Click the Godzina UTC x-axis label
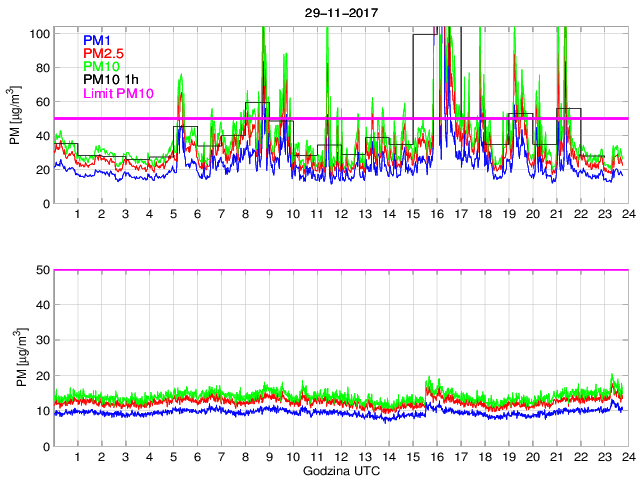Viewport: 640px width, 480px height. coord(340,470)
